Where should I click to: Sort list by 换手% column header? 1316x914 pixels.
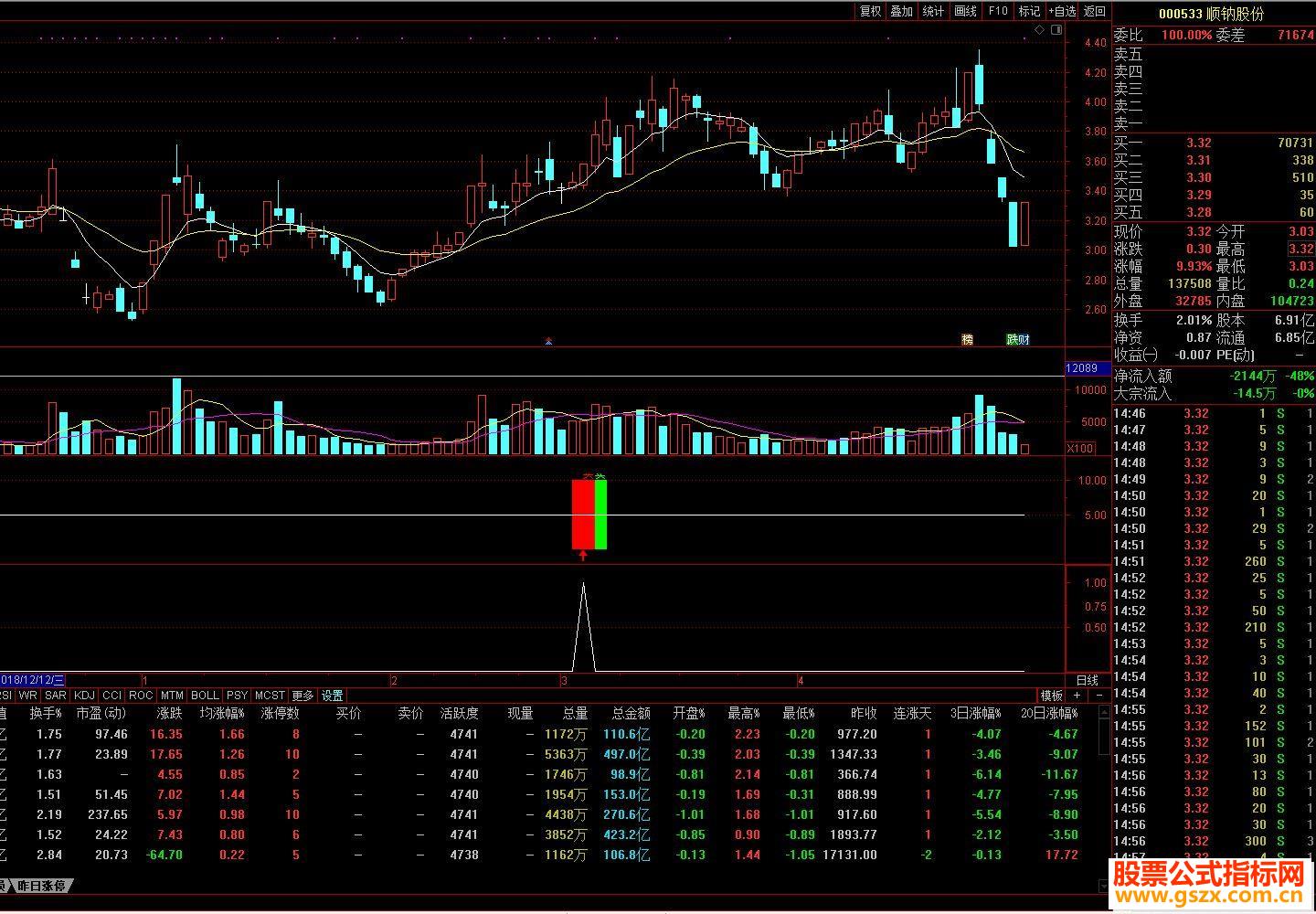tap(46, 713)
